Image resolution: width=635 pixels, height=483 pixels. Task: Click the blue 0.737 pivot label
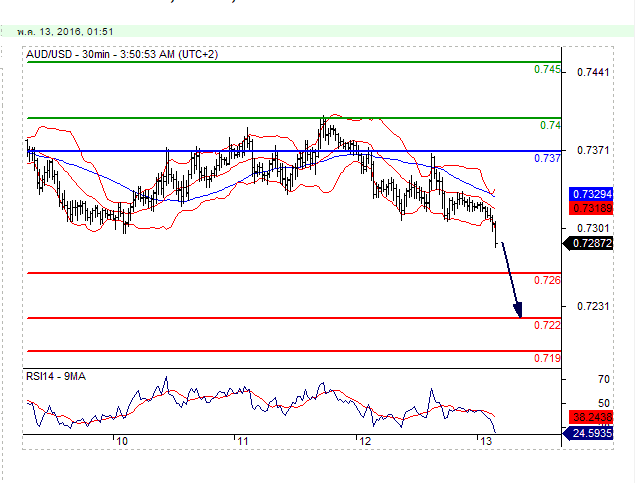pyautogui.click(x=547, y=158)
